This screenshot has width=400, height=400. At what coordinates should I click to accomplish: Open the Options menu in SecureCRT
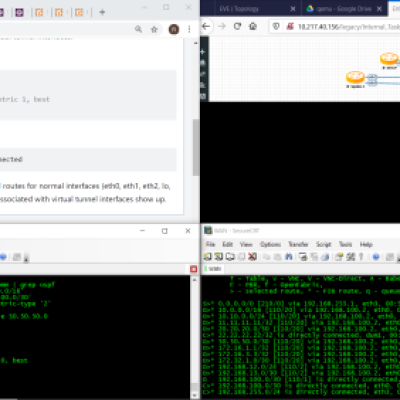tap(270, 244)
